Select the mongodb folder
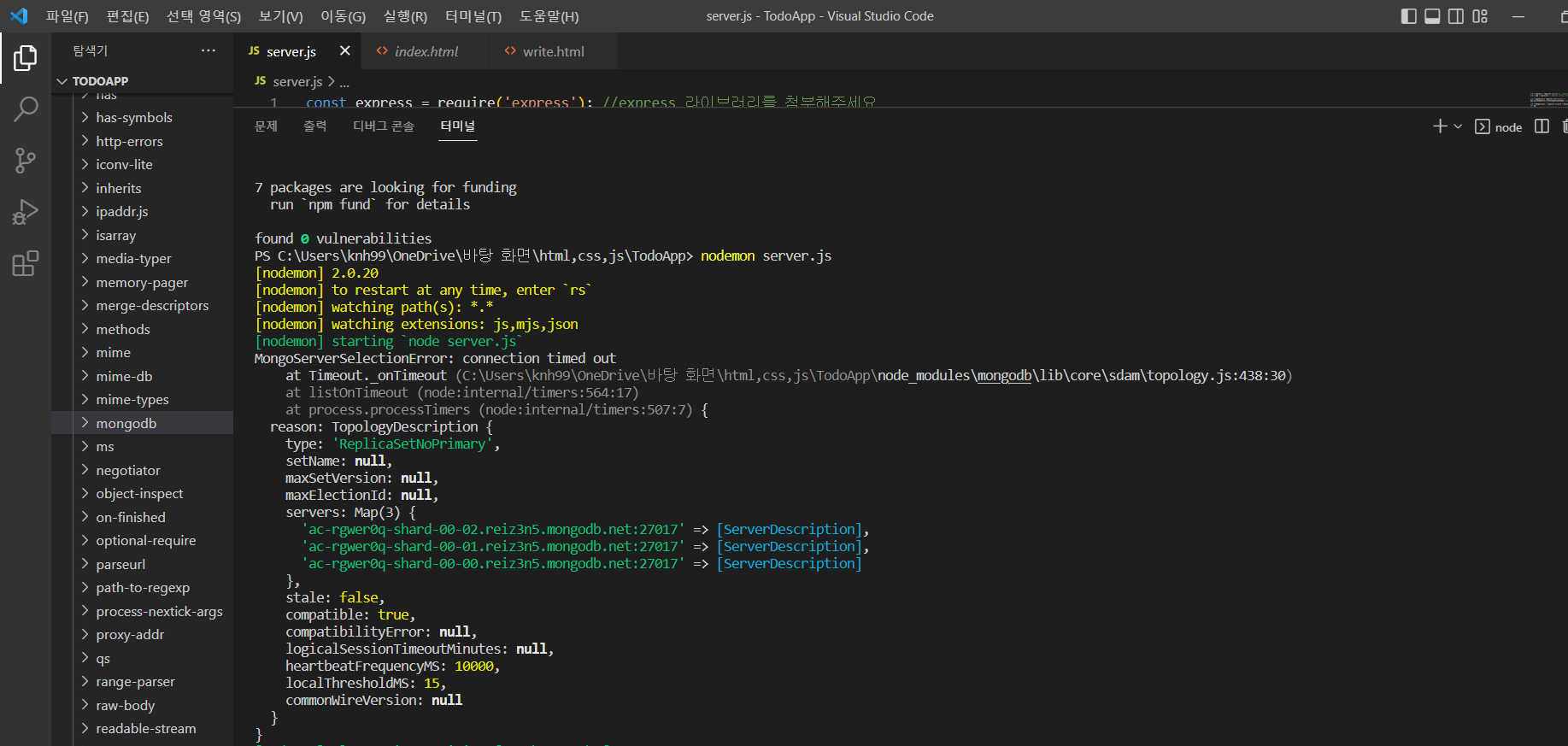The image size is (1568, 746). [142, 423]
